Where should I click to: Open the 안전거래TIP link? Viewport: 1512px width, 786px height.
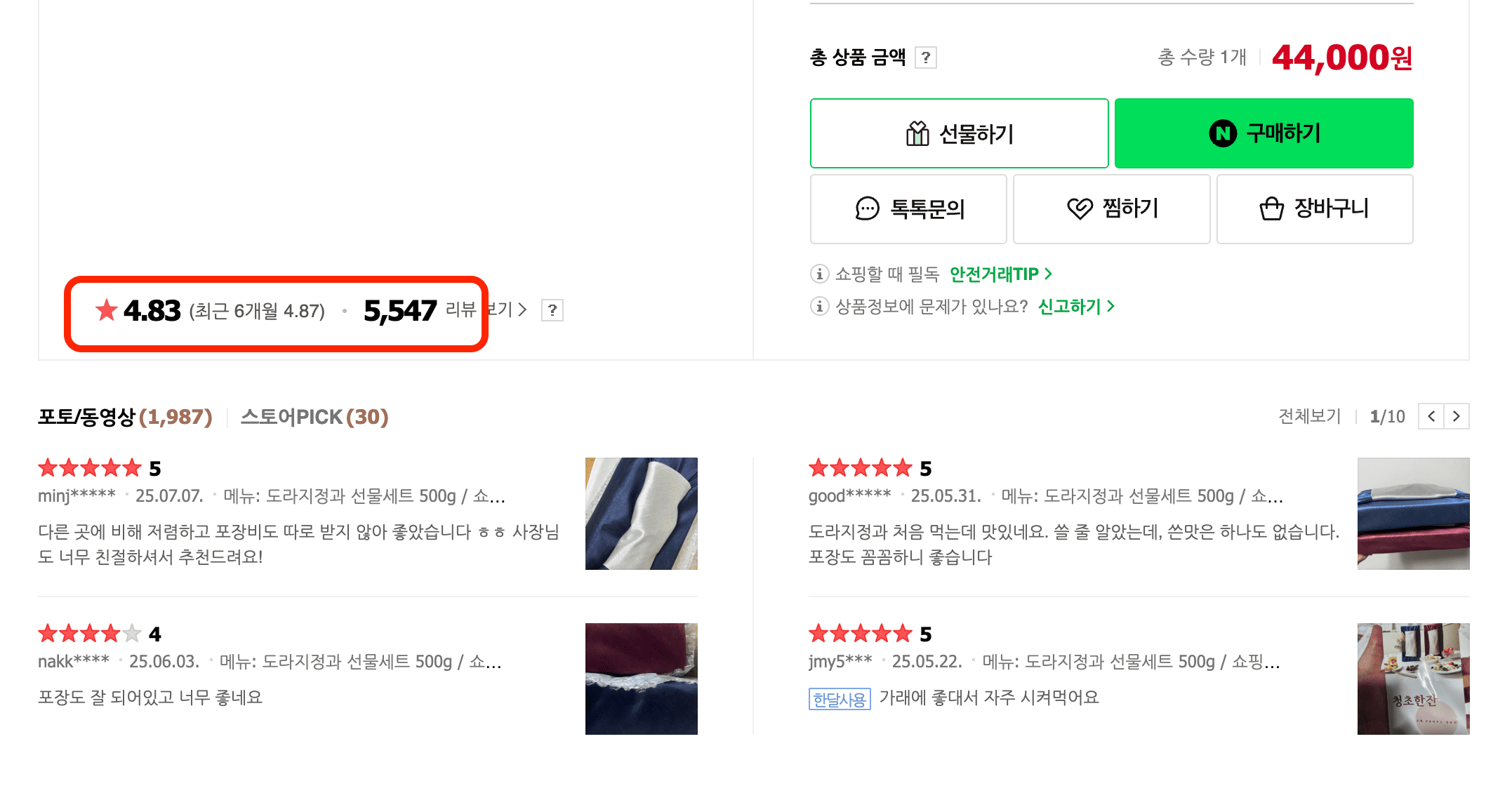pos(993,274)
